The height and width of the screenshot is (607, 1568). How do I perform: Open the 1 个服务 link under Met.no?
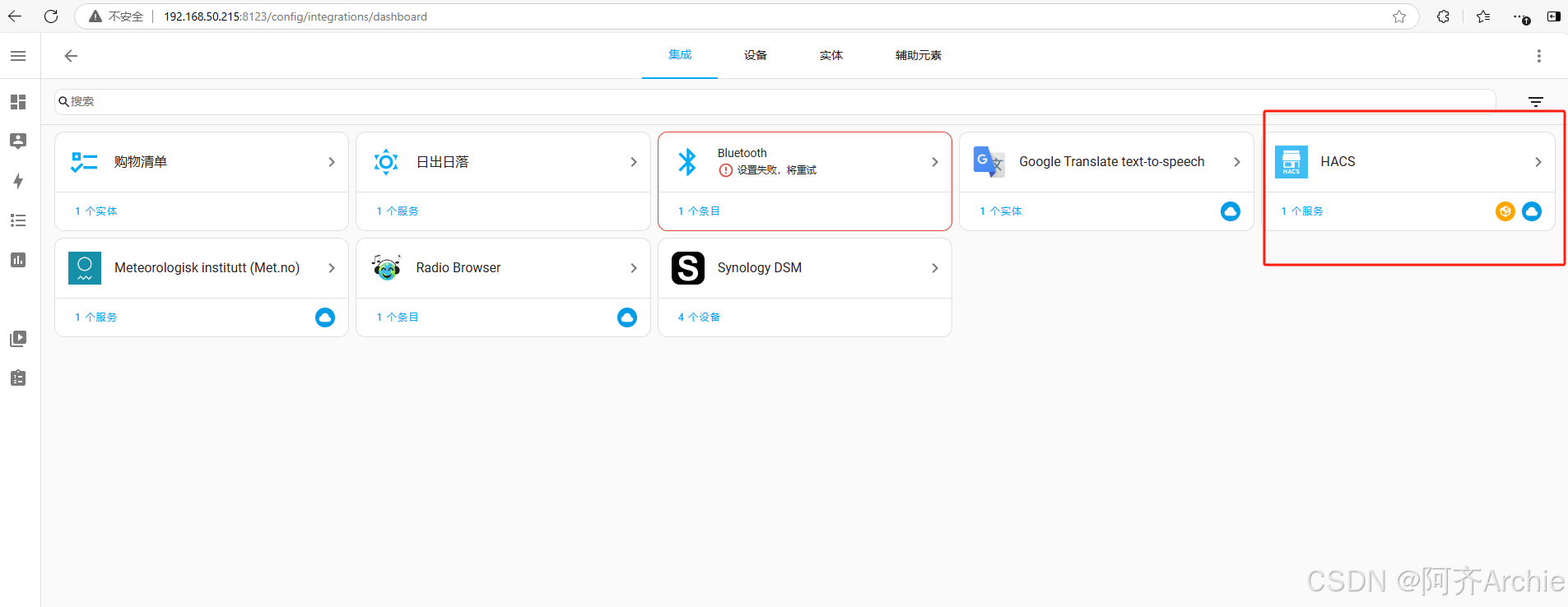96,317
